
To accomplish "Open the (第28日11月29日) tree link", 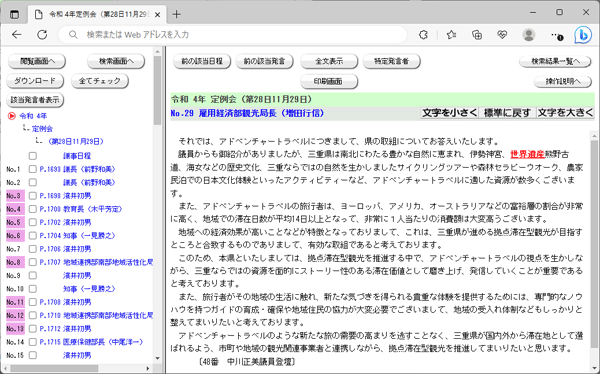I will [76, 141].
